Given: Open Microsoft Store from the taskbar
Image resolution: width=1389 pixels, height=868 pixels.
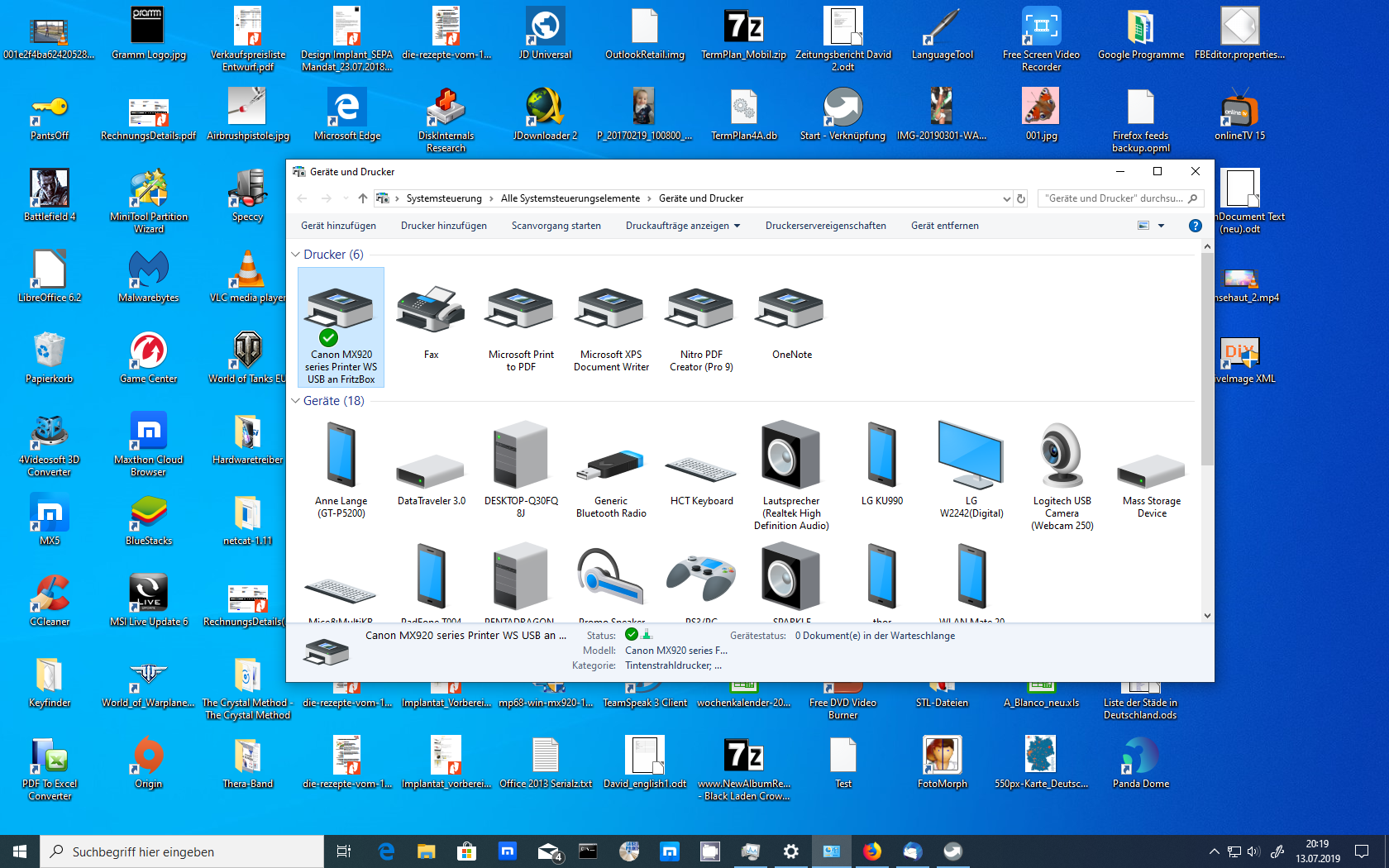Looking at the screenshot, I should [467, 851].
